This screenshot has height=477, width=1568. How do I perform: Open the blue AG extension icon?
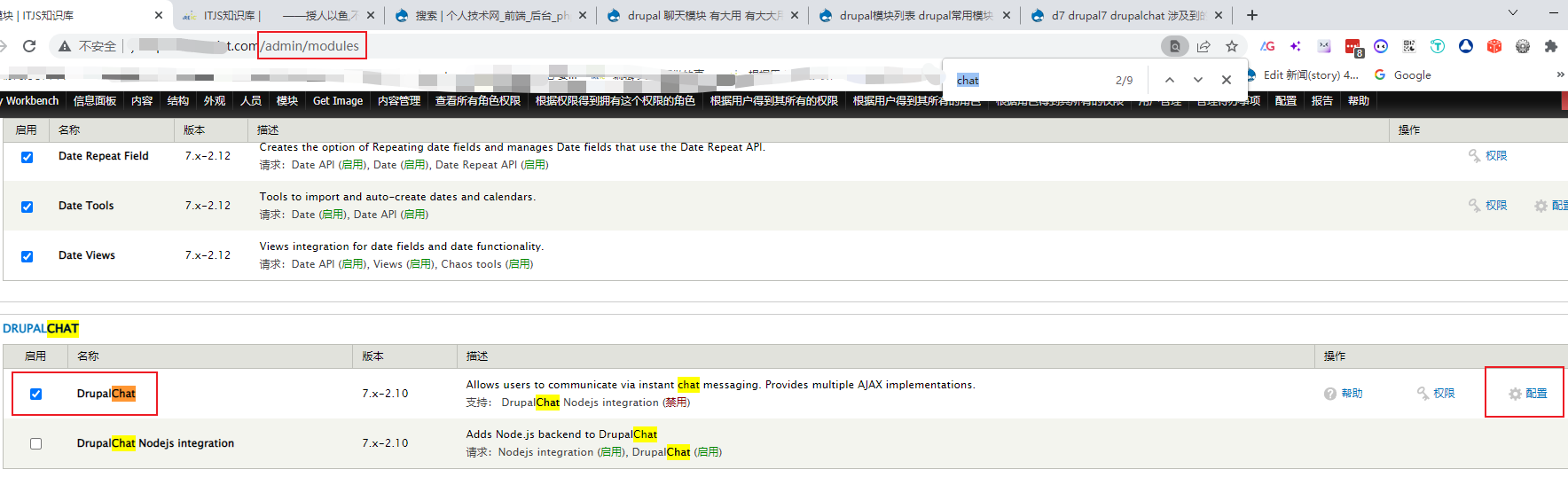[1267, 46]
